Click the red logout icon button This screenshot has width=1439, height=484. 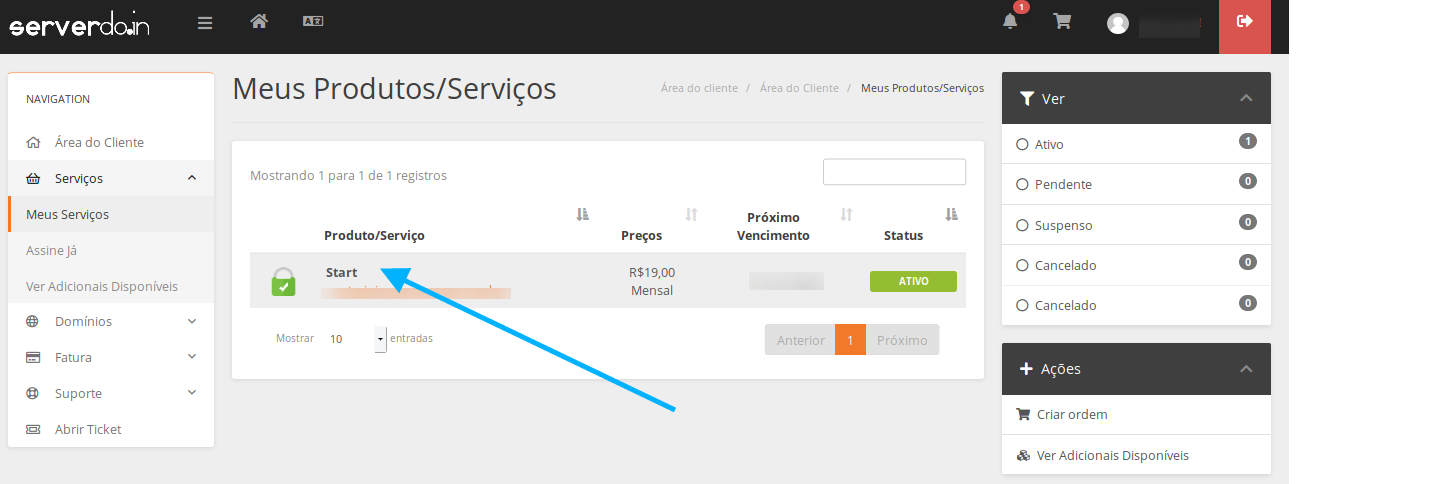(1244, 22)
